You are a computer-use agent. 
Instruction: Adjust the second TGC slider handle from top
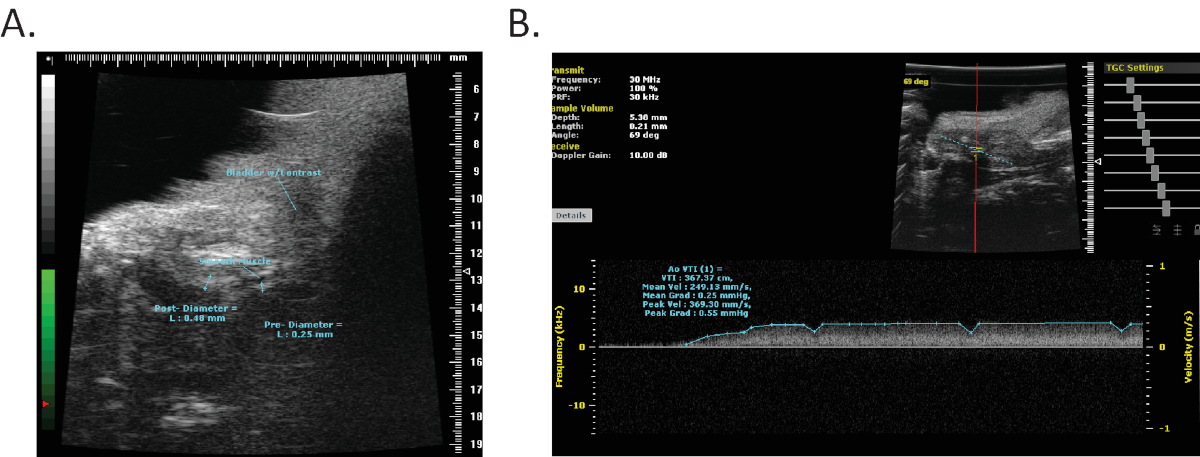pyautogui.click(x=1136, y=103)
